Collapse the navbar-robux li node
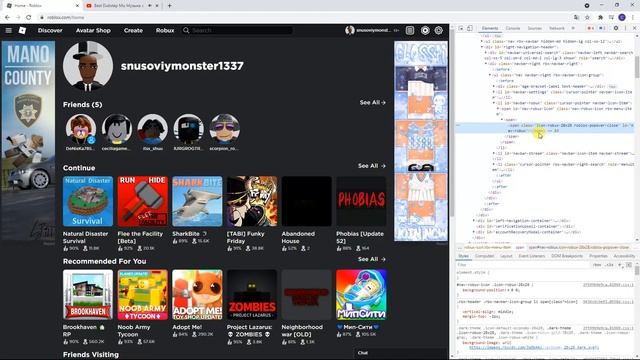Image resolution: width=640 pixels, height=360 pixels. [x=493, y=103]
